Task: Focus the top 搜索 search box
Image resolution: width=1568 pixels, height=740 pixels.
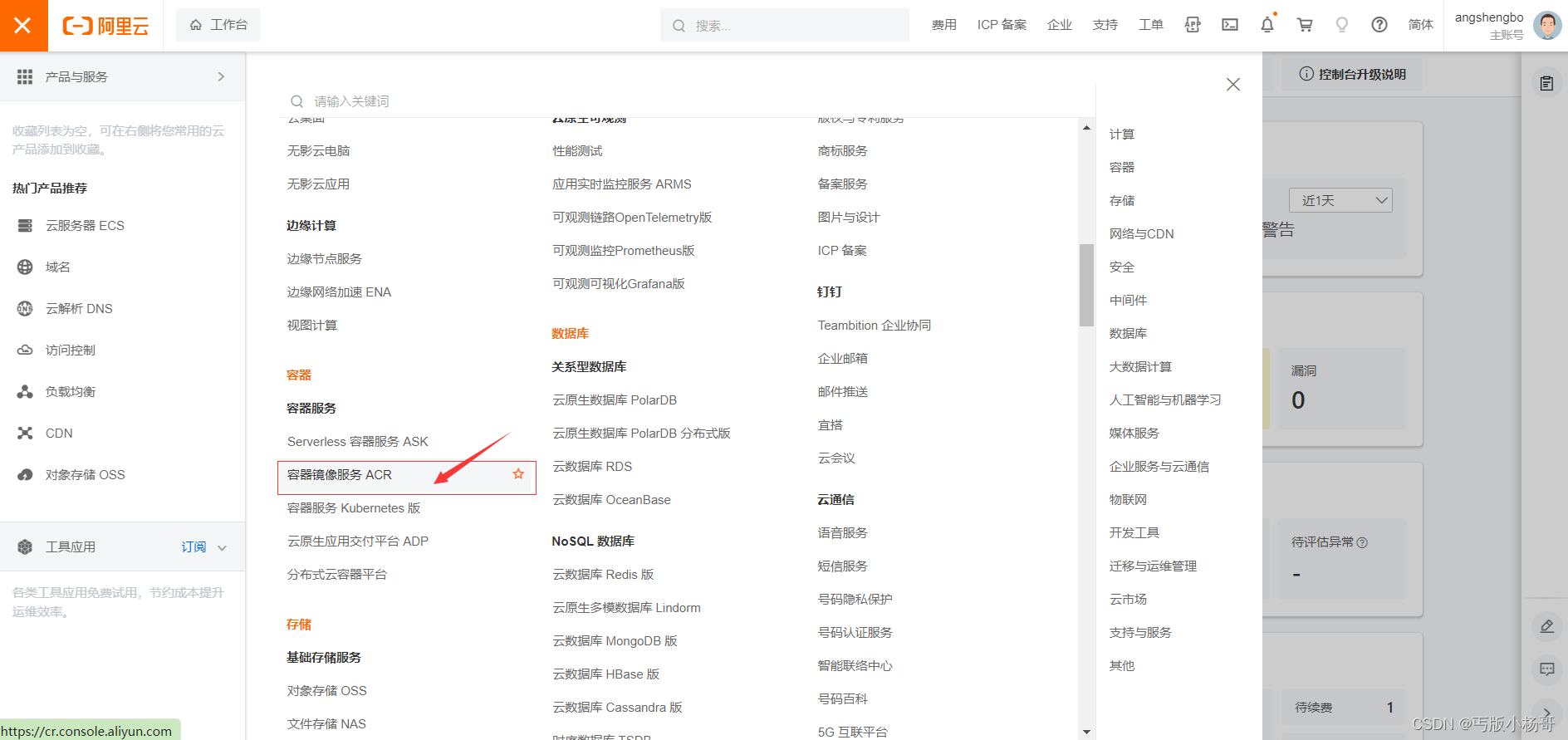Action: (x=785, y=26)
